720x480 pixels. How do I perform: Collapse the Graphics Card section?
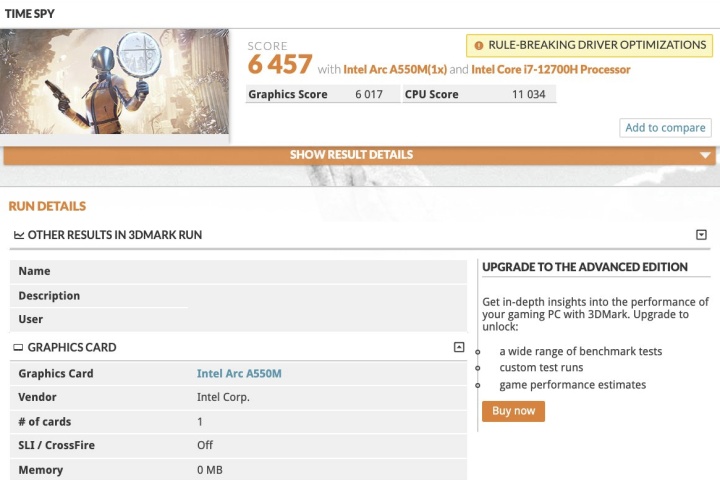pyautogui.click(x=459, y=347)
